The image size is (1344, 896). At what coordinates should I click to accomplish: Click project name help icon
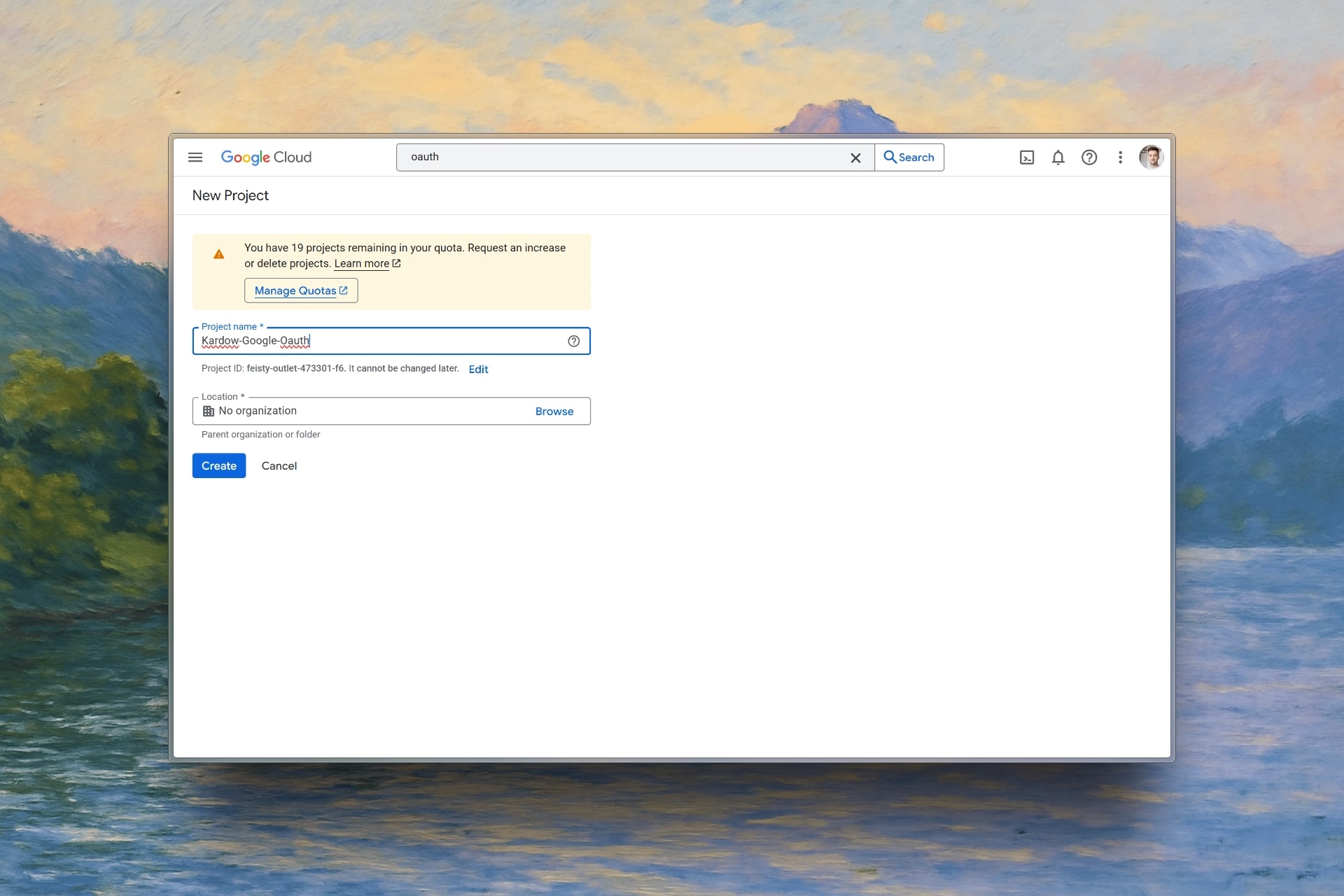[x=573, y=341]
